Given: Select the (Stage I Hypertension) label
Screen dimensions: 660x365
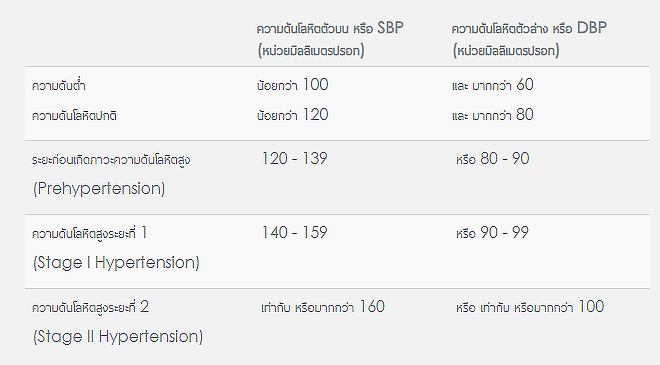Looking at the screenshot, I should click(116, 263).
